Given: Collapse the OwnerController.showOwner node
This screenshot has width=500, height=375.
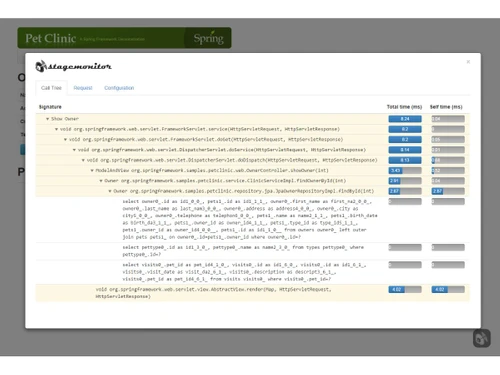Looking at the screenshot, I should (92, 170).
